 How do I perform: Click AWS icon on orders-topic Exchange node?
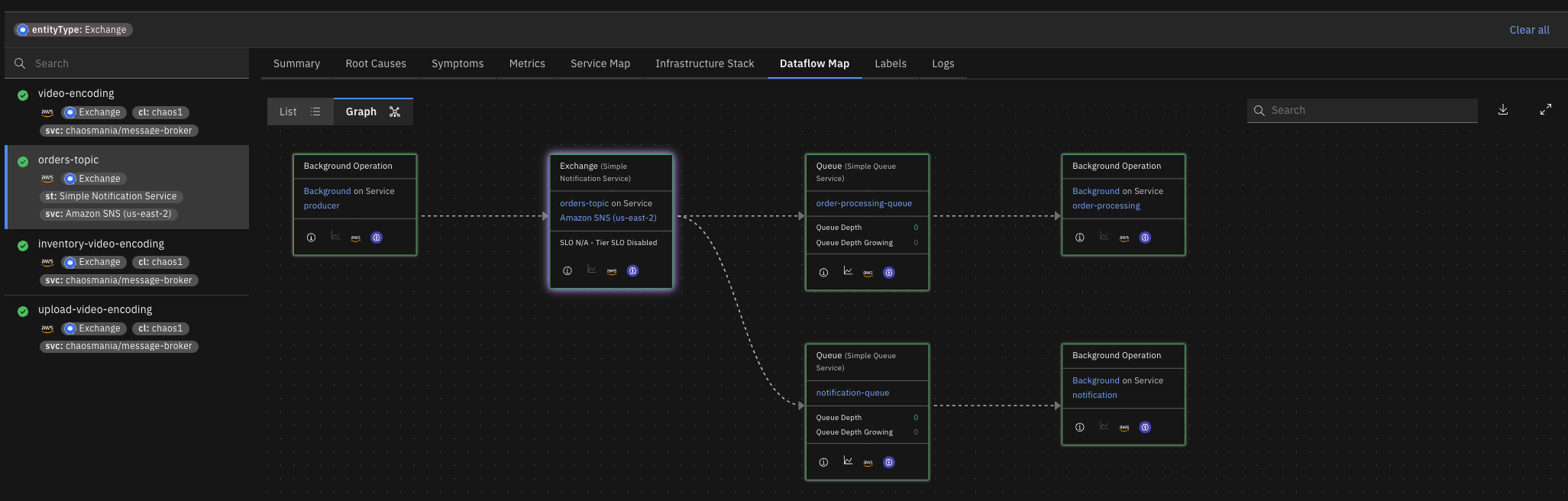(612, 271)
